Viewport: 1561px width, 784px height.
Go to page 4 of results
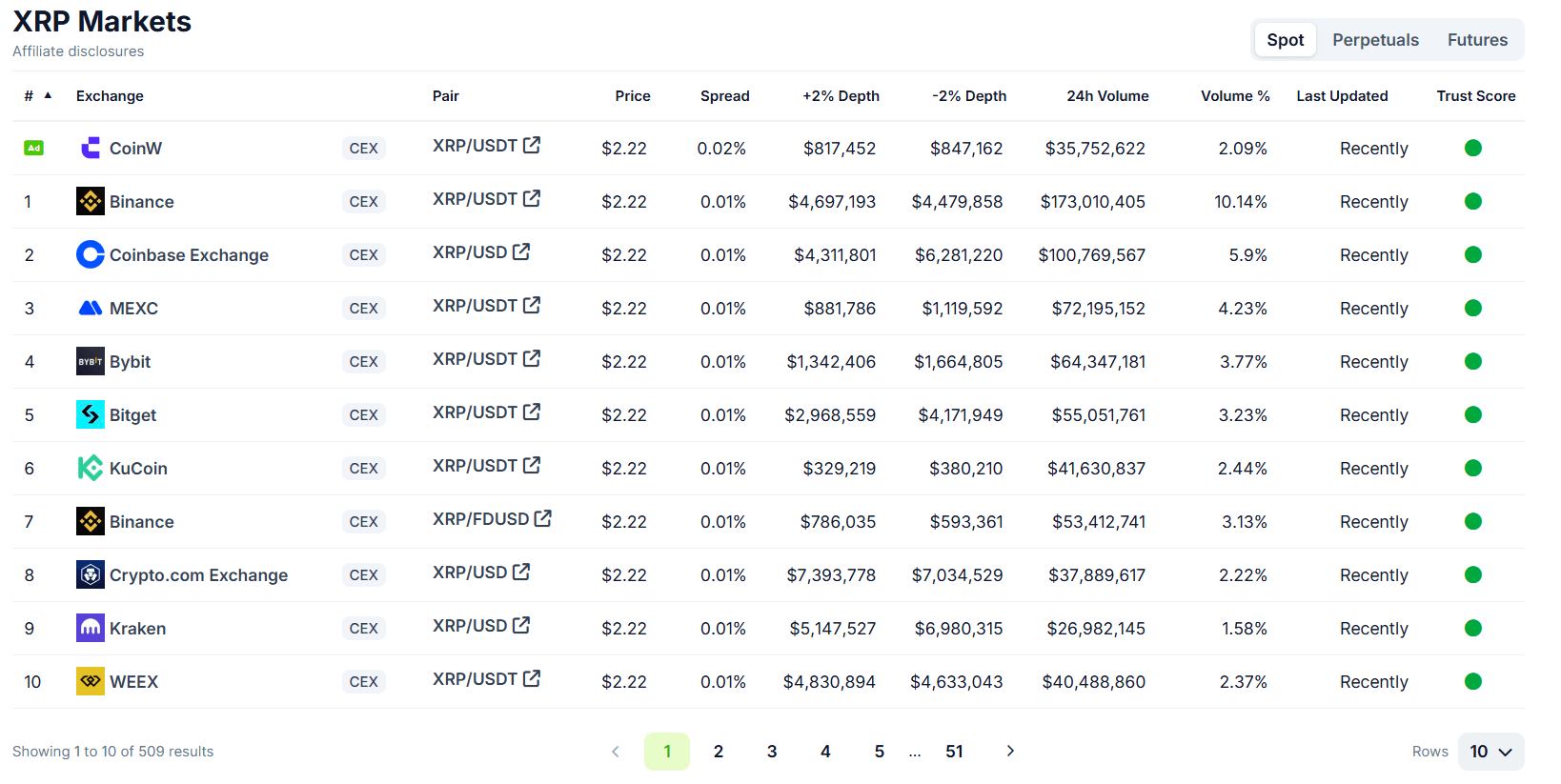[x=825, y=752]
